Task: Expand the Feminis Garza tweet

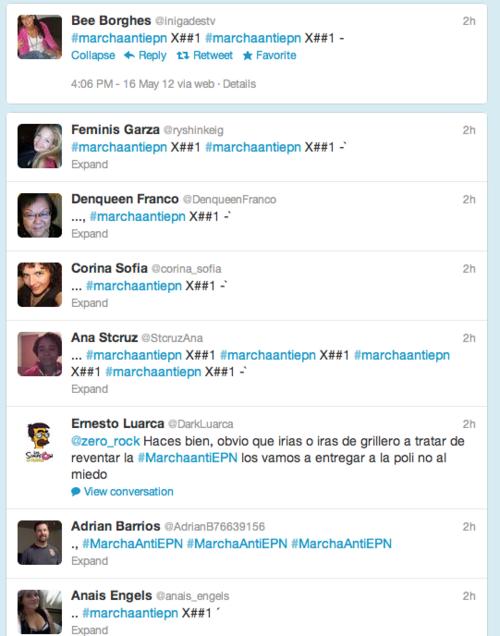Action: (90, 164)
